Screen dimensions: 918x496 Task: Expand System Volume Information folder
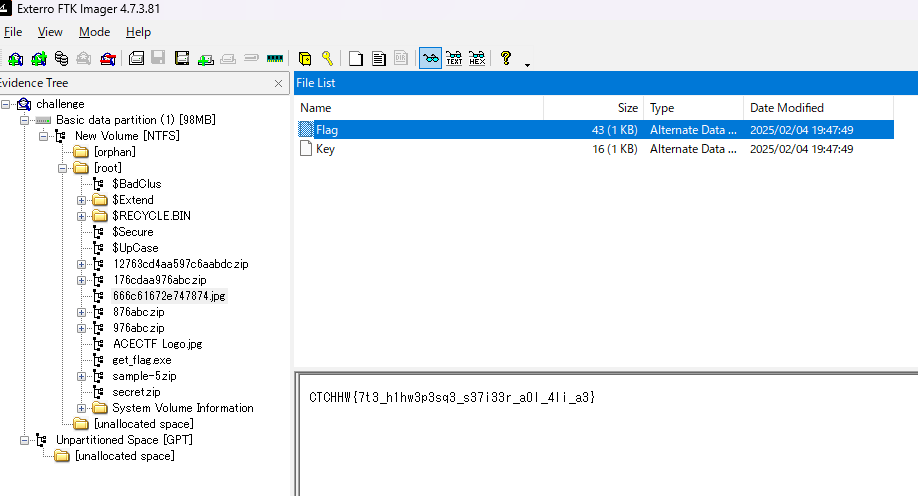point(81,408)
